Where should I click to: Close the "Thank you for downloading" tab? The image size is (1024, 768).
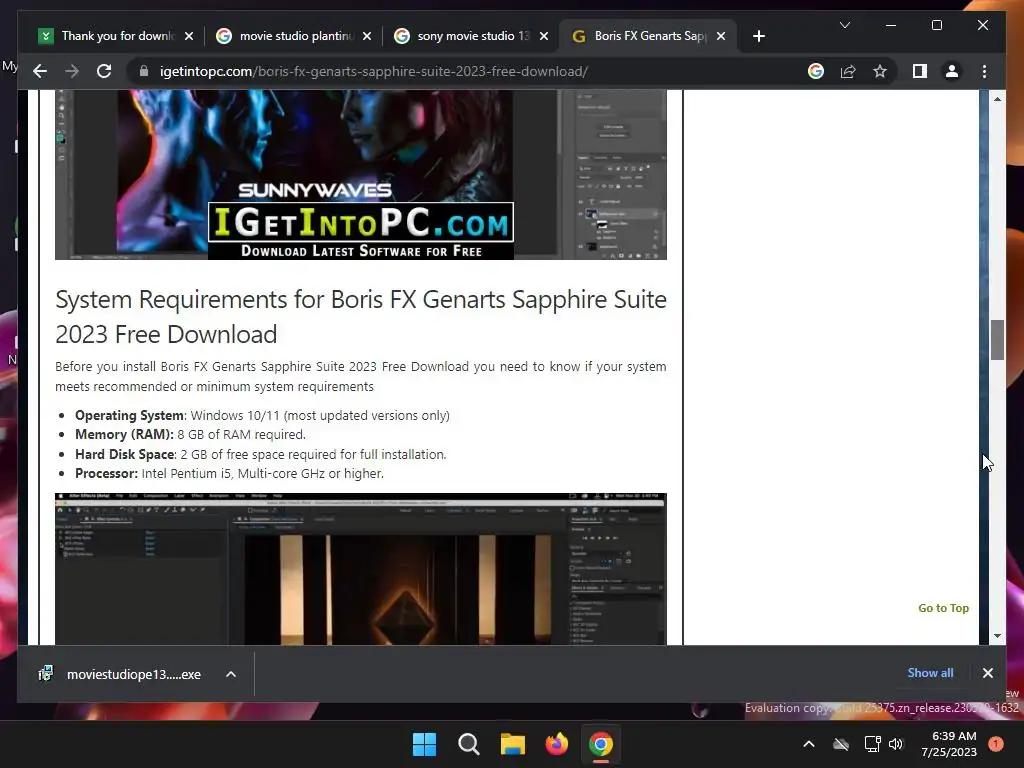pyautogui.click(x=189, y=36)
